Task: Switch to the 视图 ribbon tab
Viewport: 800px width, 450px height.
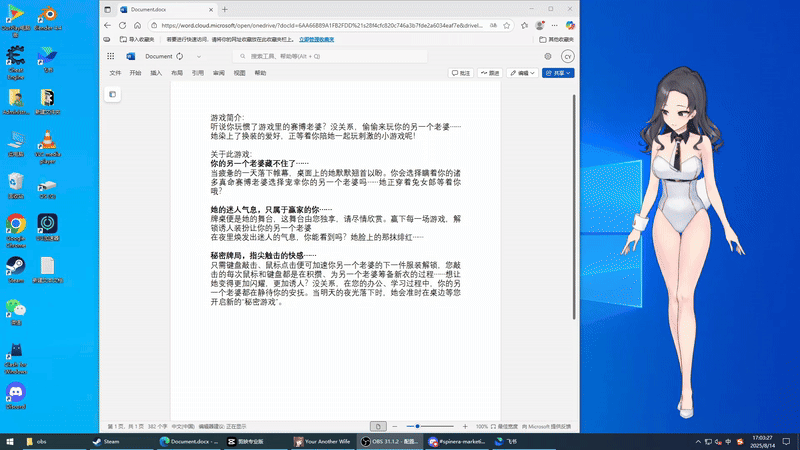Action: pos(239,73)
